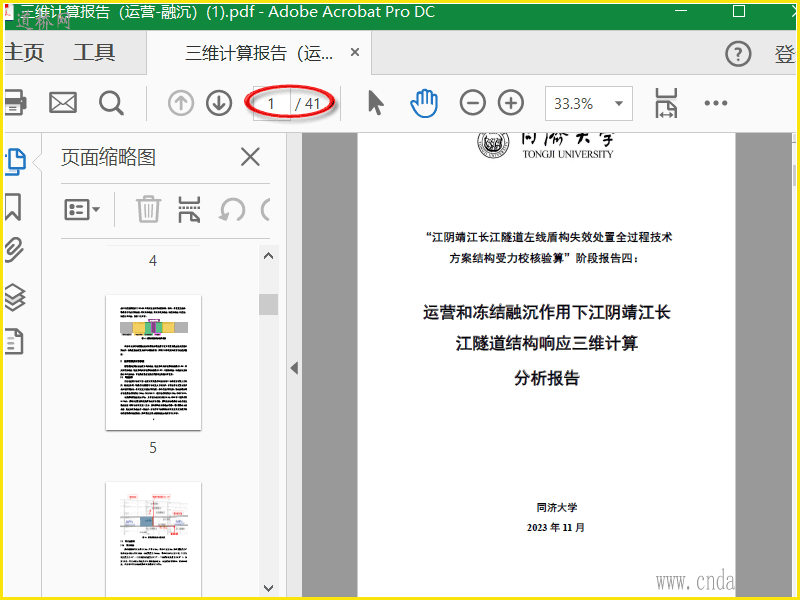The image size is (800, 600).
Task: Open the Attachments paperclip panel
Action: coord(14,250)
